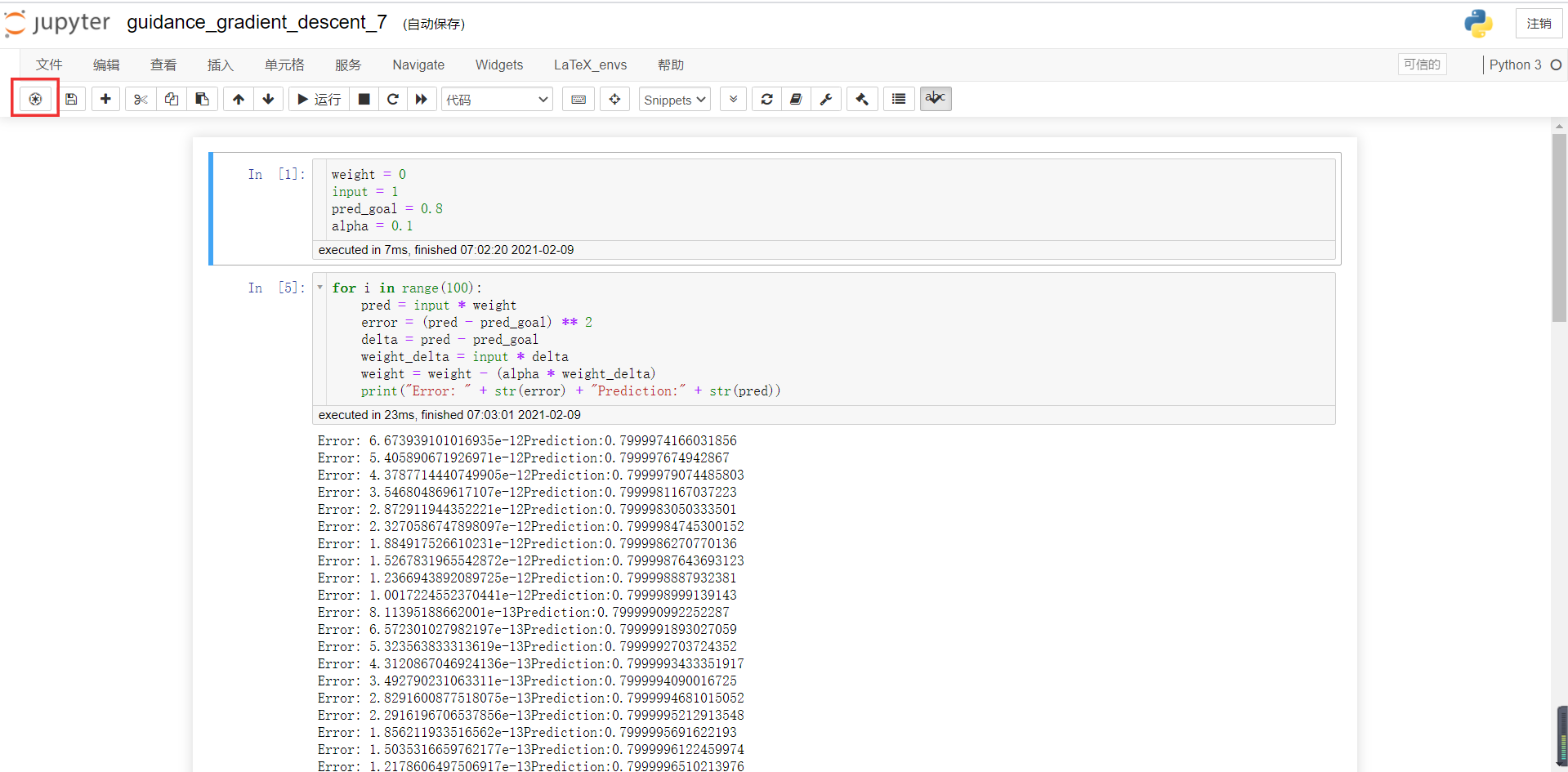Click the refresh sync arrows toolbar icon
This screenshot has height=772, width=1568.
pyautogui.click(x=766, y=99)
